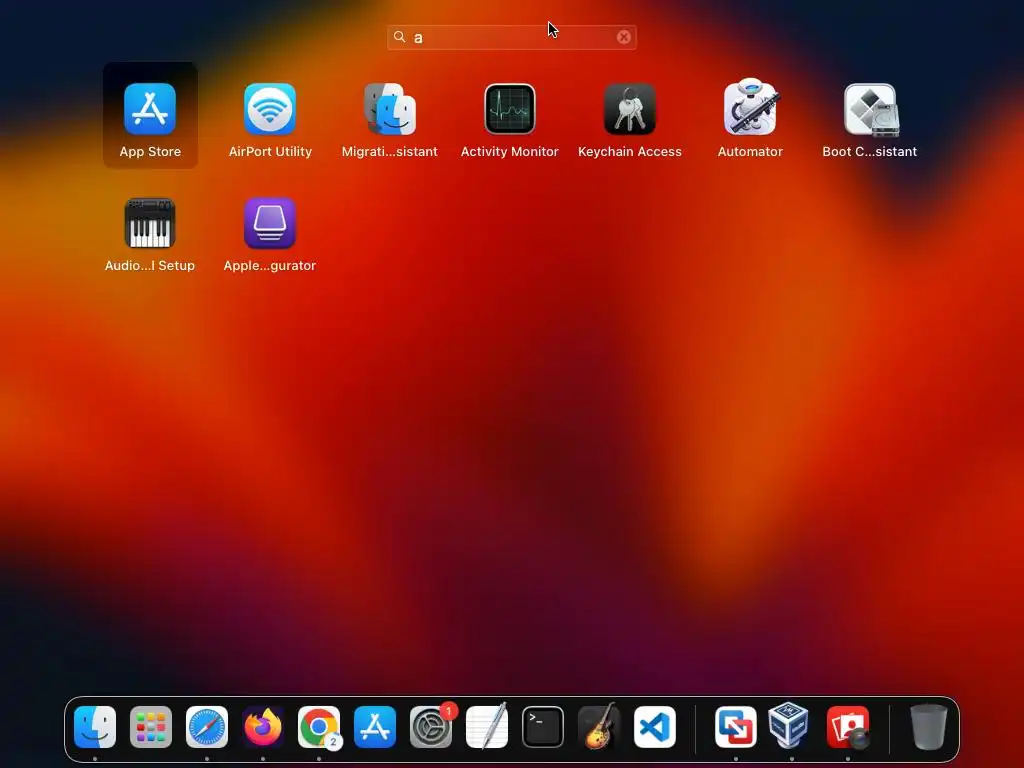This screenshot has width=1024, height=768.
Task: Open the Trash in the Dock
Action: [x=929, y=727]
